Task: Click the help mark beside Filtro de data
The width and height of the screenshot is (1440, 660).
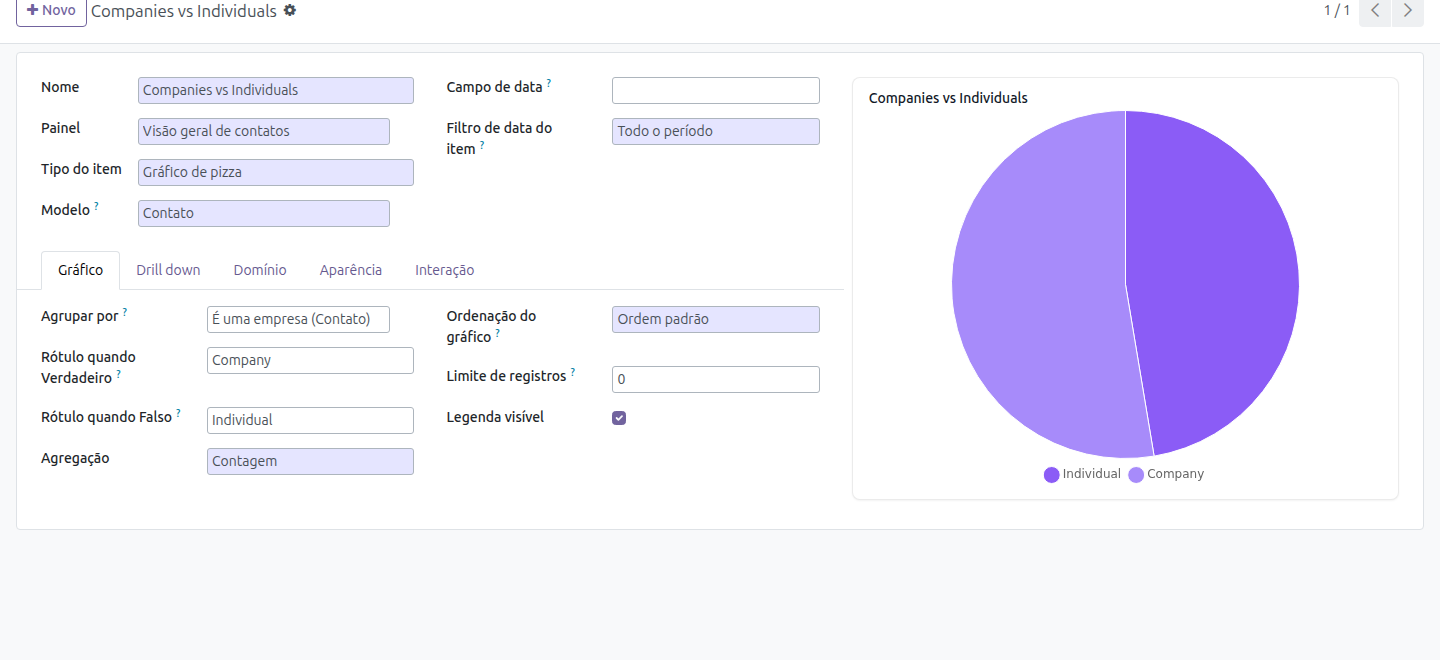Action: point(482,145)
